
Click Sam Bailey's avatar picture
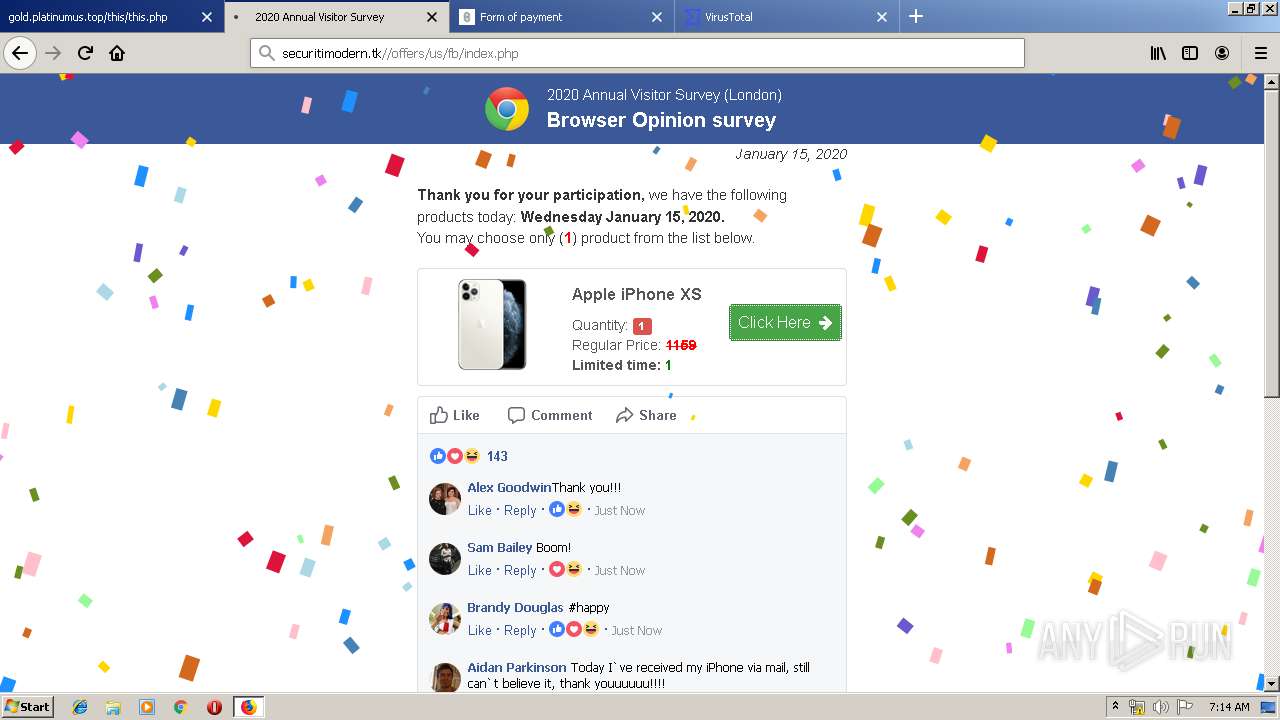click(x=445, y=558)
